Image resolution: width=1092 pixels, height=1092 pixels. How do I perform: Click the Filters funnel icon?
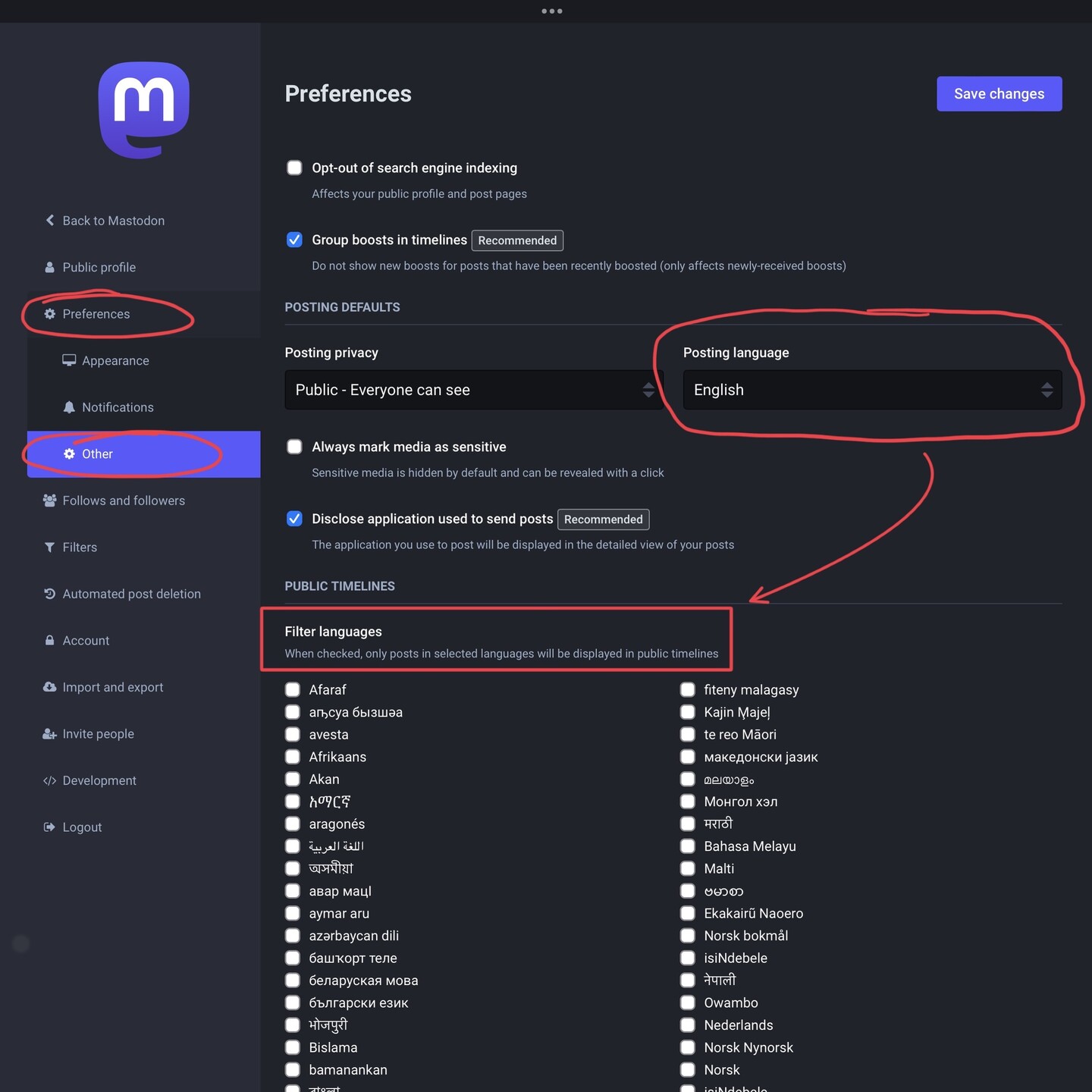pos(50,548)
